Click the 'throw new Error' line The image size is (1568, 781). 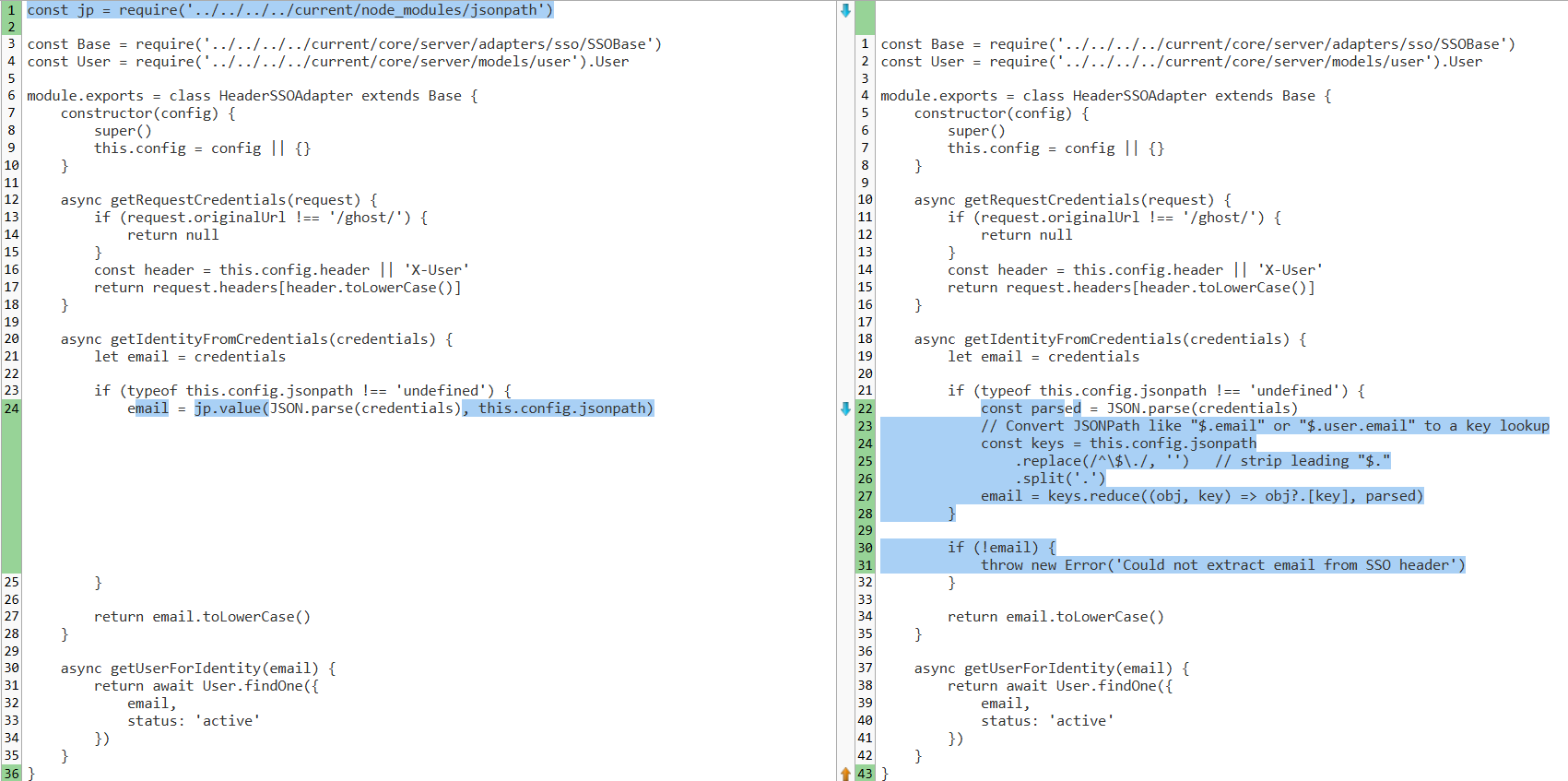coord(1221,565)
